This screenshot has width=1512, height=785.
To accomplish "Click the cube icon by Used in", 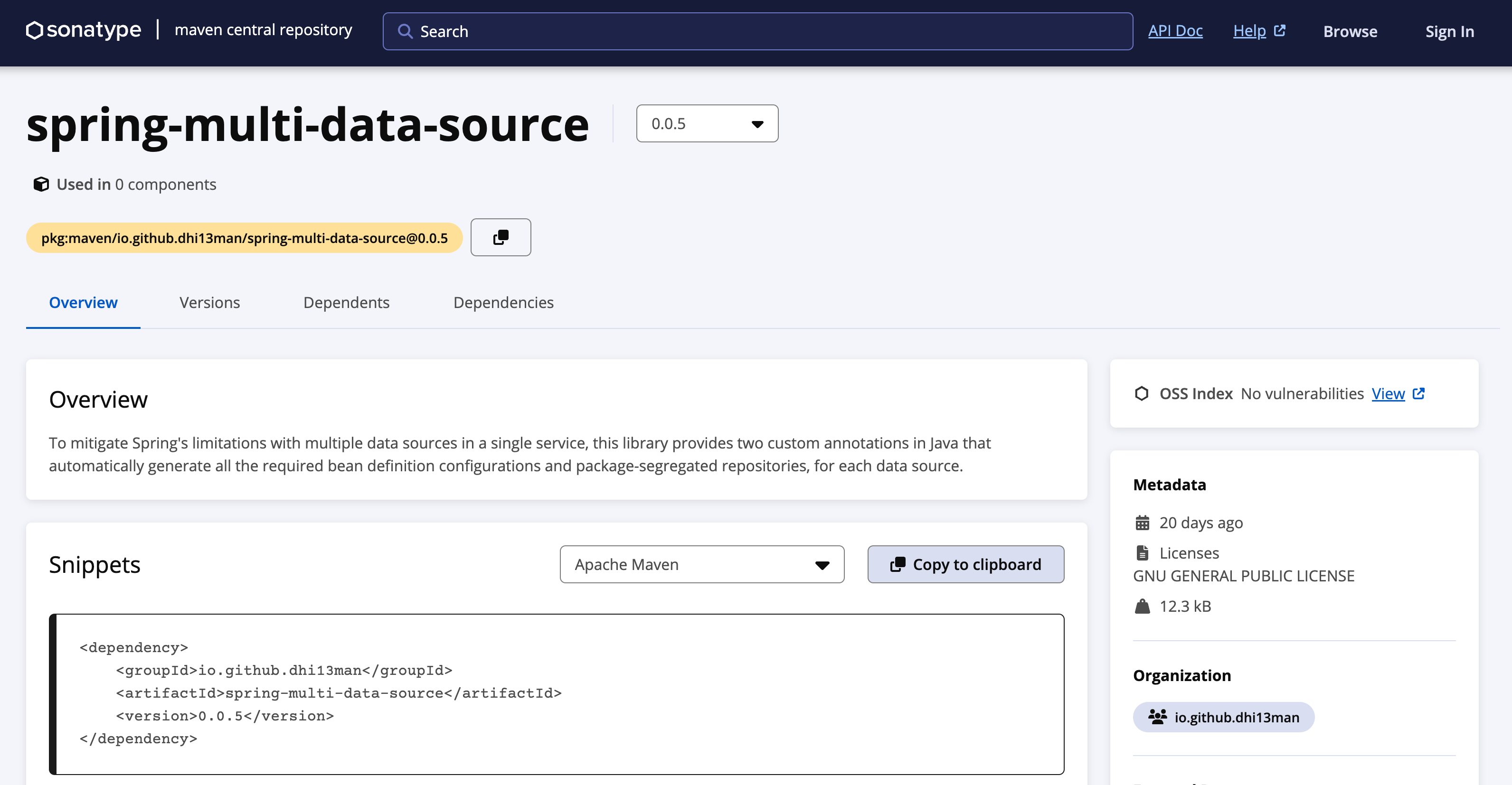I will 41,184.
